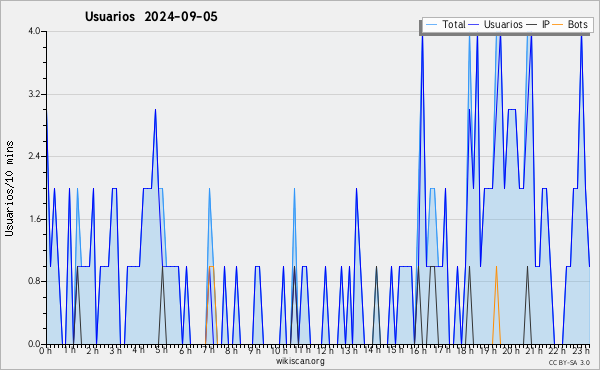Click the wikiscan.org source label

pyautogui.click(x=300, y=361)
